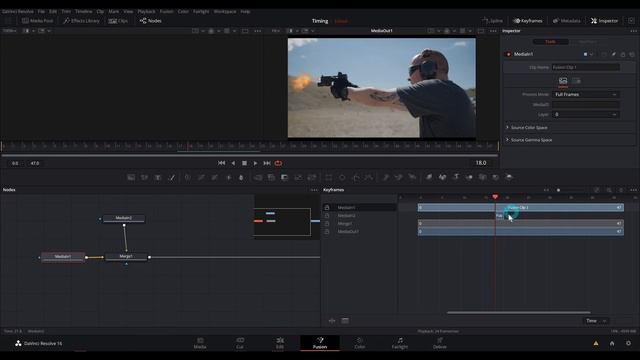Click the stop playback button
The width and height of the screenshot is (640, 360).
[x=244, y=163]
